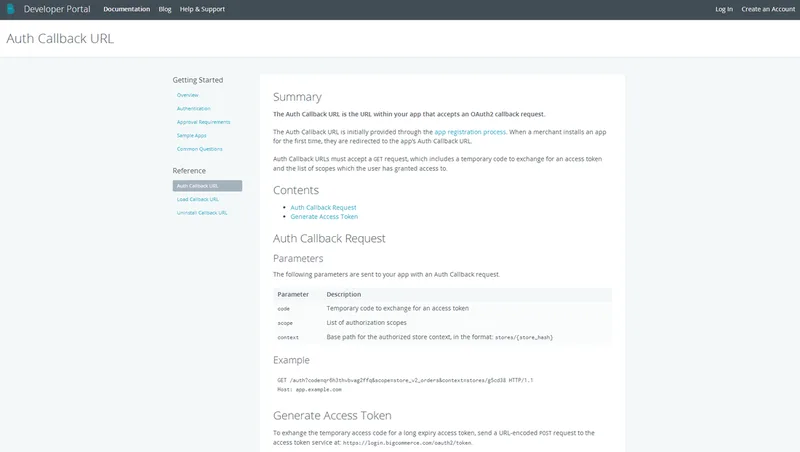This screenshot has width=800, height=452.
Task: Click the Log In link
Action: [x=723, y=9]
